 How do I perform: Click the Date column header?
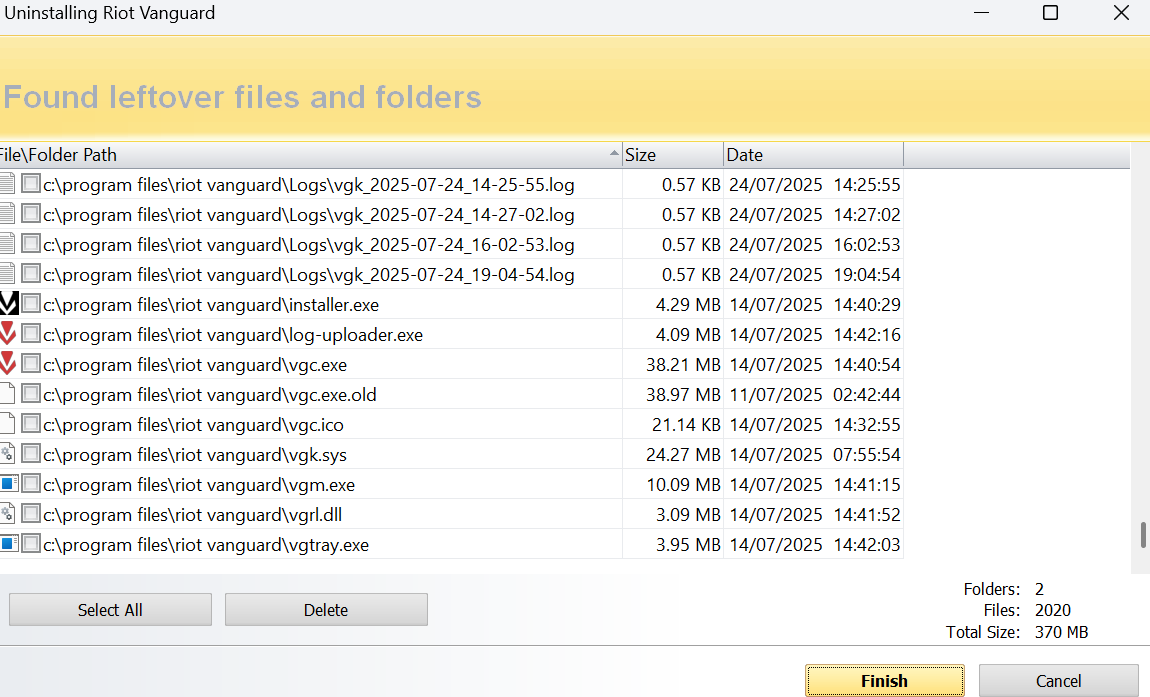813,155
